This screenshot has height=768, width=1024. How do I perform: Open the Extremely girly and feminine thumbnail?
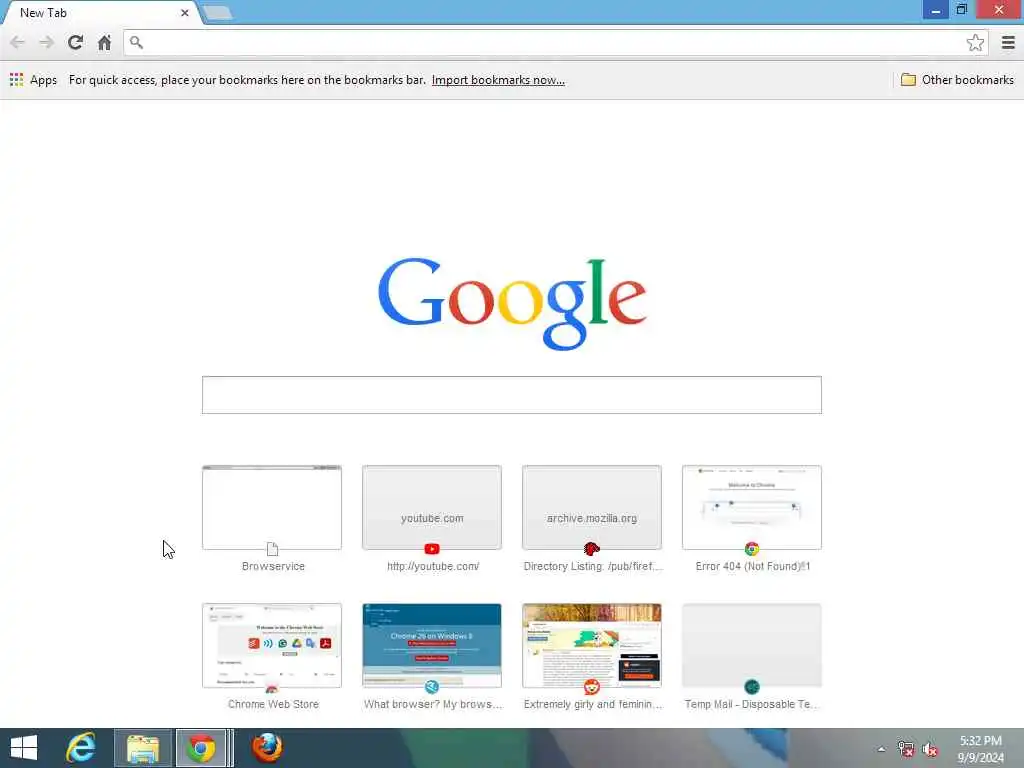[x=592, y=645]
